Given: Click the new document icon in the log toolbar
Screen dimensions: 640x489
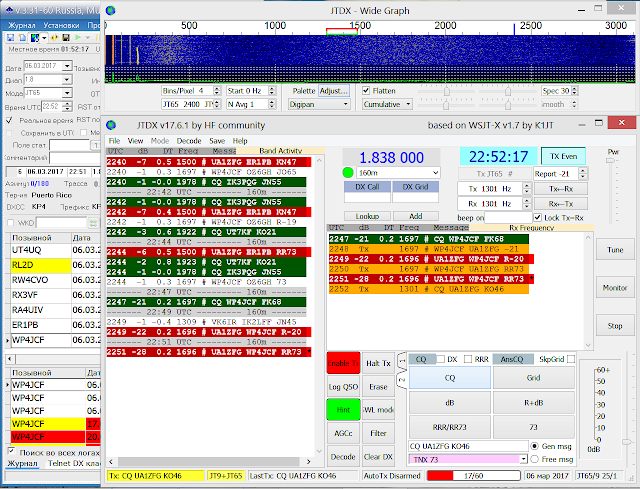Looking at the screenshot, I should [22, 38].
